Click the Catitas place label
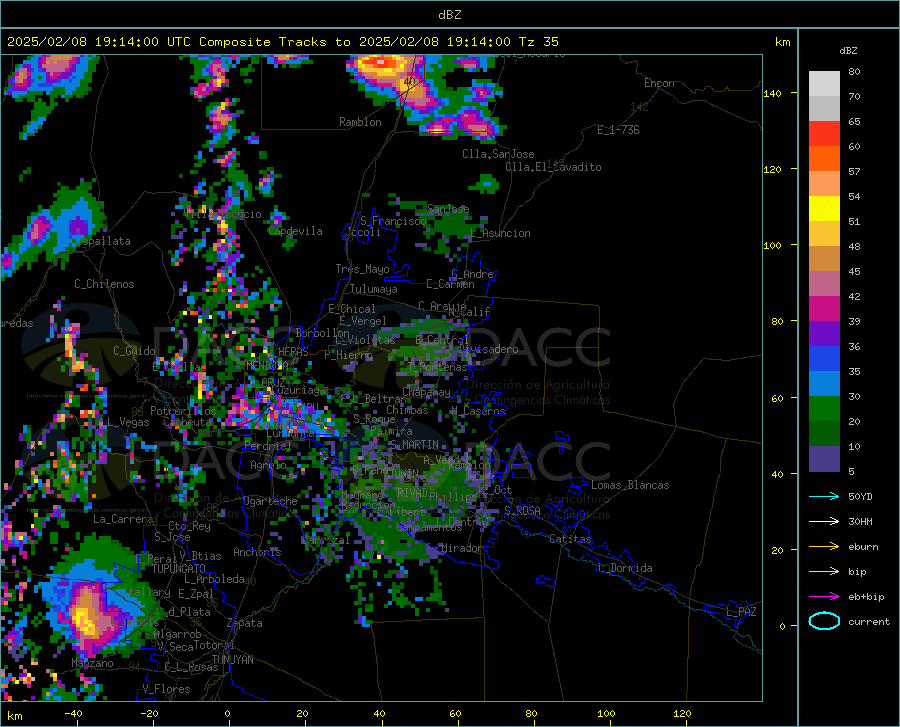The width and height of the screenshot is (900, 727). click(x=570, y=539)
